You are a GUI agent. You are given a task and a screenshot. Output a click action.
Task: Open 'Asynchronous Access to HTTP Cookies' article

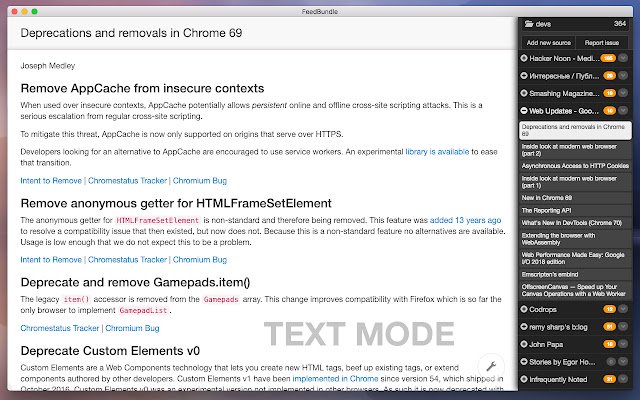tap(575, 166)
